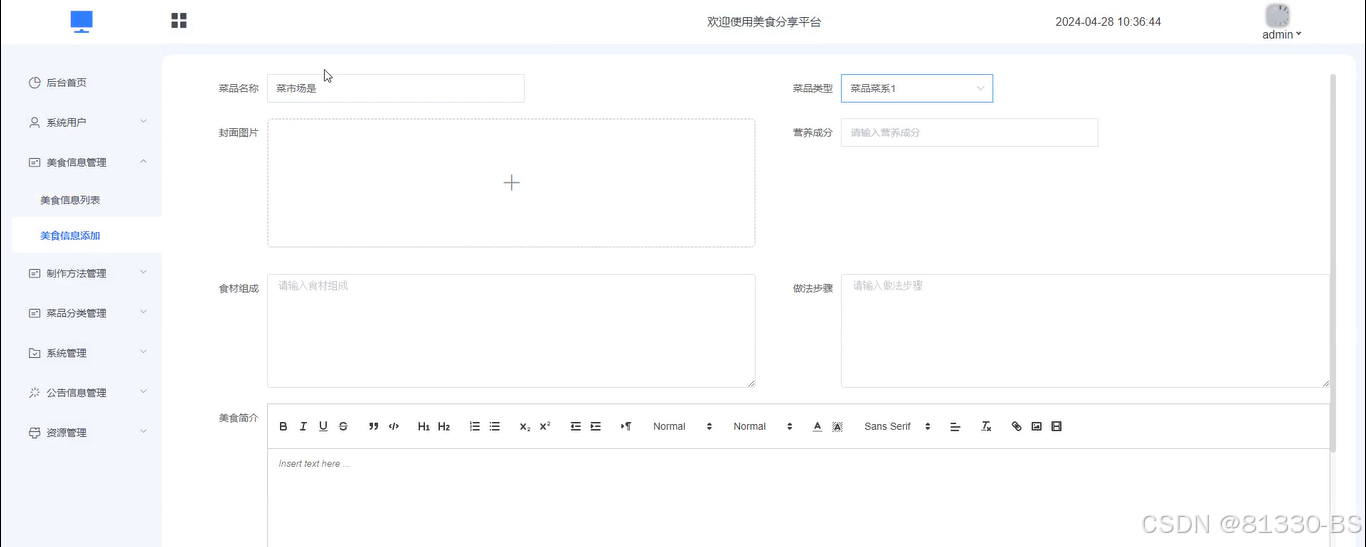
Task: Underline text in editor toolbar
Action: pos(323,426)
